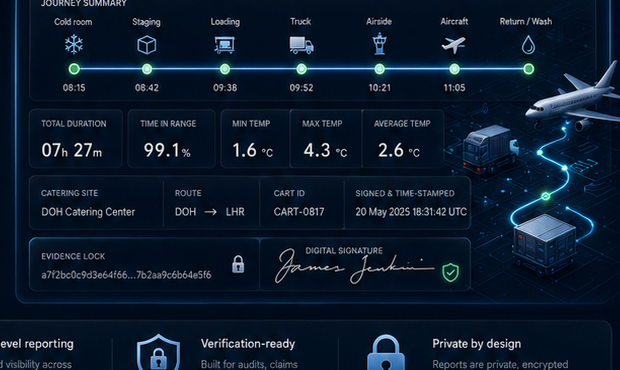Click the Journey Summary heading
This screenshot has width=620, height=370.
(83, 3)
